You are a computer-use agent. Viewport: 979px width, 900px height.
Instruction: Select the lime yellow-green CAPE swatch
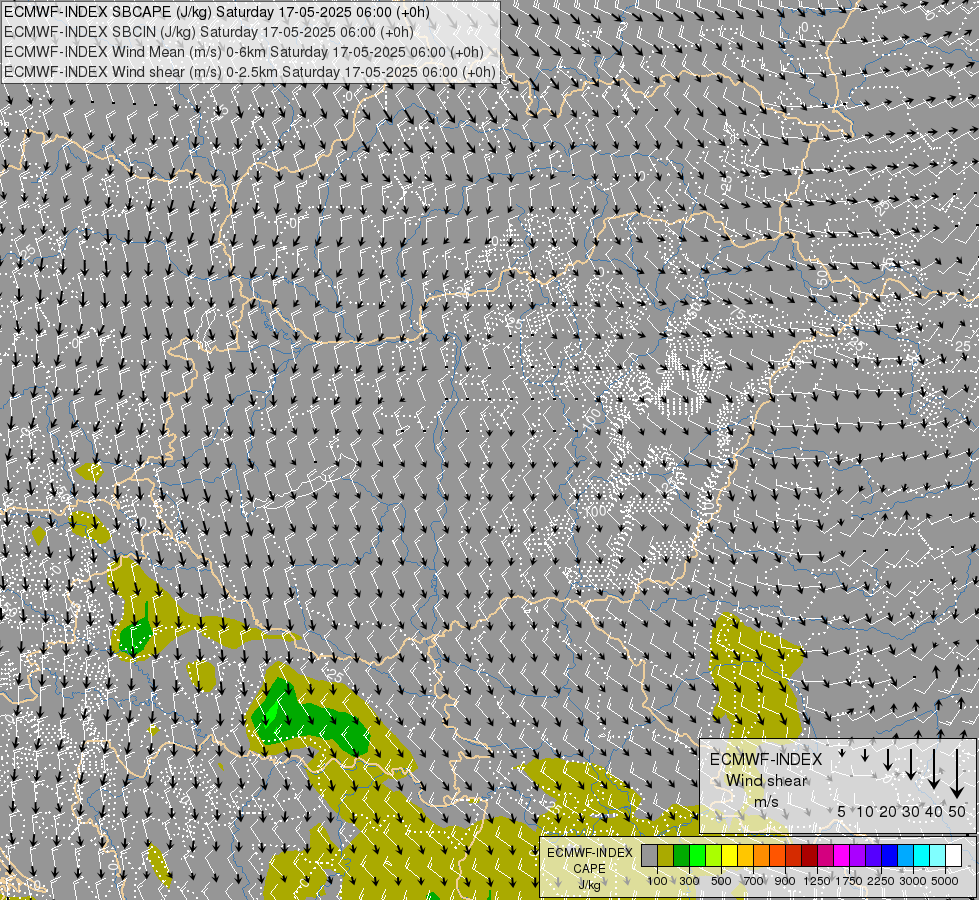tap(714, 856)
